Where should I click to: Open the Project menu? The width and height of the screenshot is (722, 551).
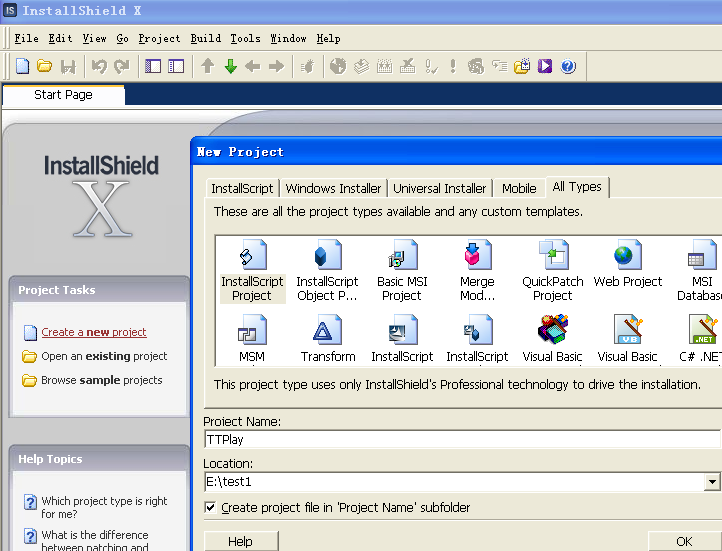159,39
